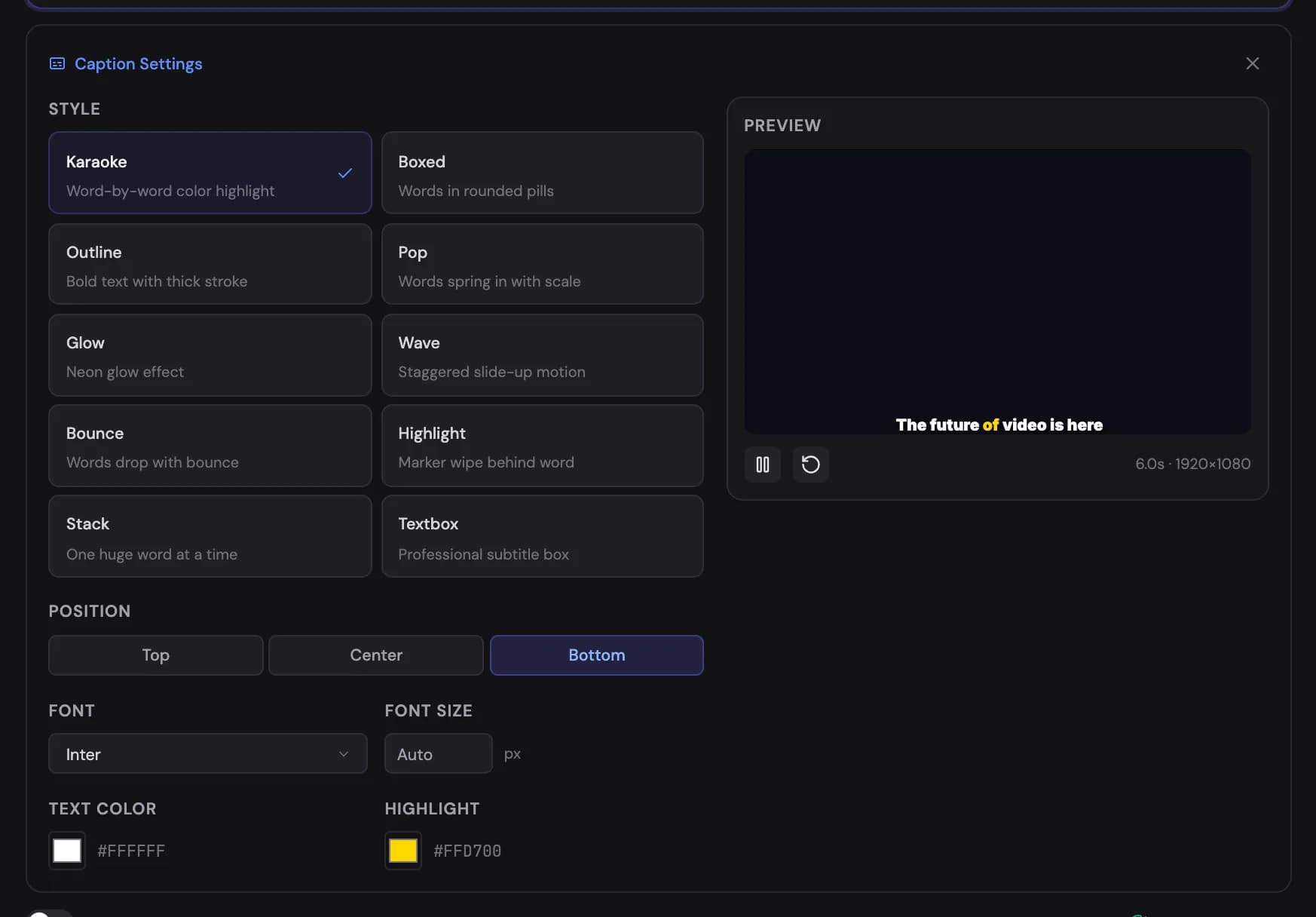Click the Caption Settings header icon
Screen dimensions: 1316x917
(57, 63)
